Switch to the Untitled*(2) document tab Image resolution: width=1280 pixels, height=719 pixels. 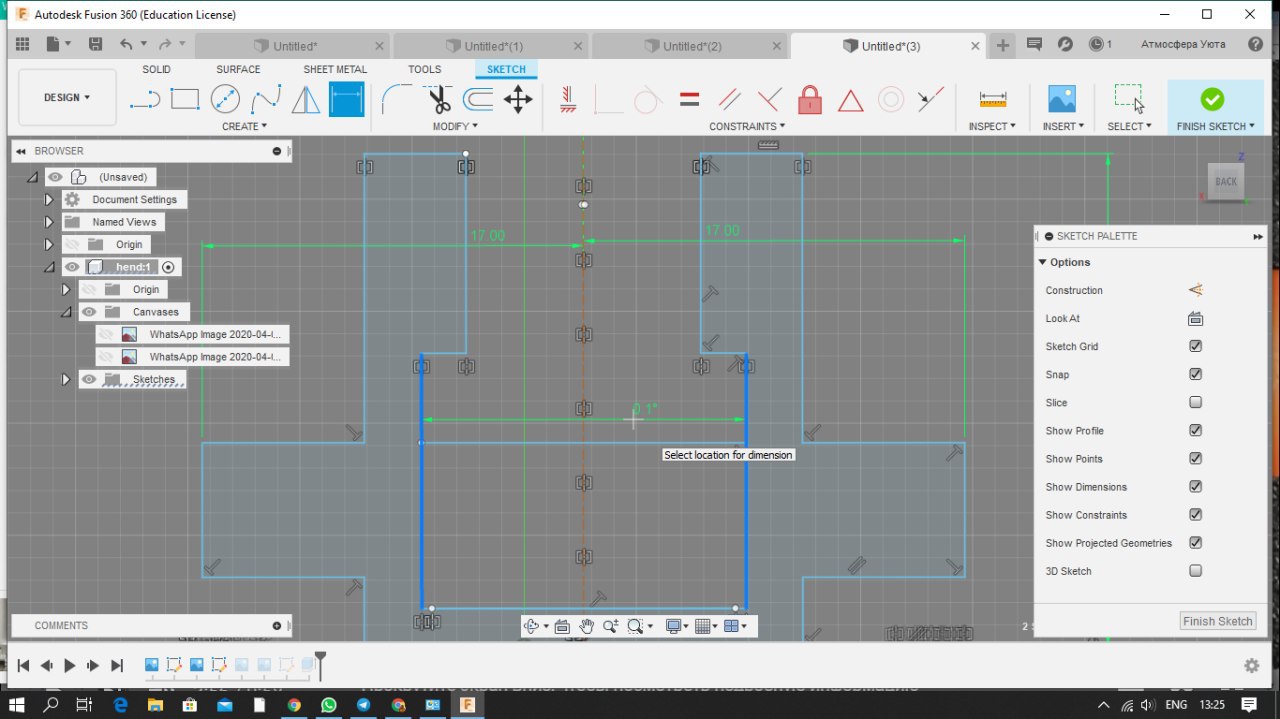coord(691,46)
